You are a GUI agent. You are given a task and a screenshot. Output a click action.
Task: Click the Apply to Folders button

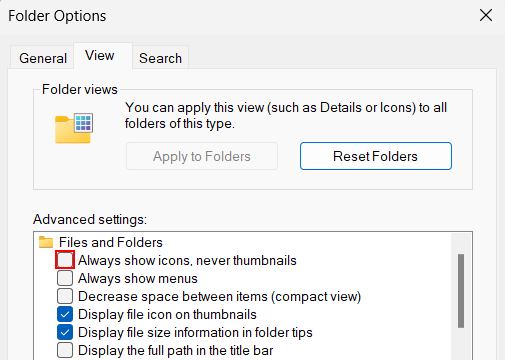pyautogui.click(x=202, y=156)
